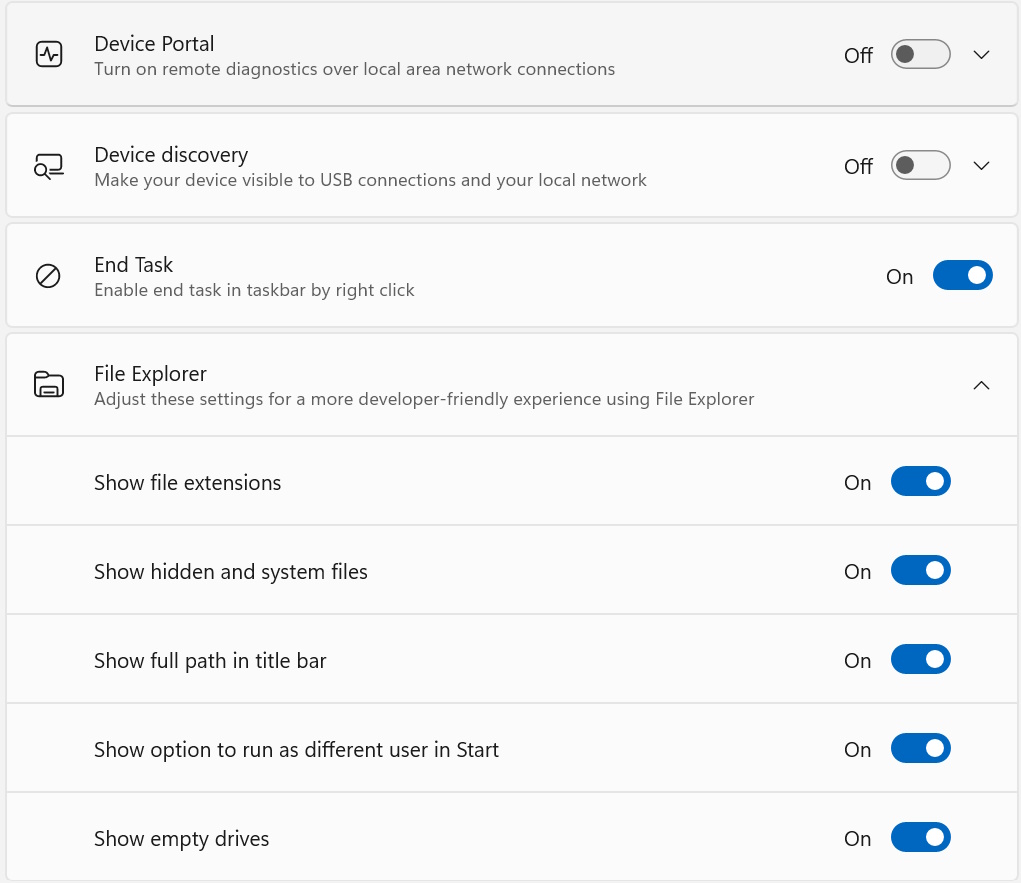Turn off run as different user in Start
This screenshot has width=1021, height=883.
920,748
